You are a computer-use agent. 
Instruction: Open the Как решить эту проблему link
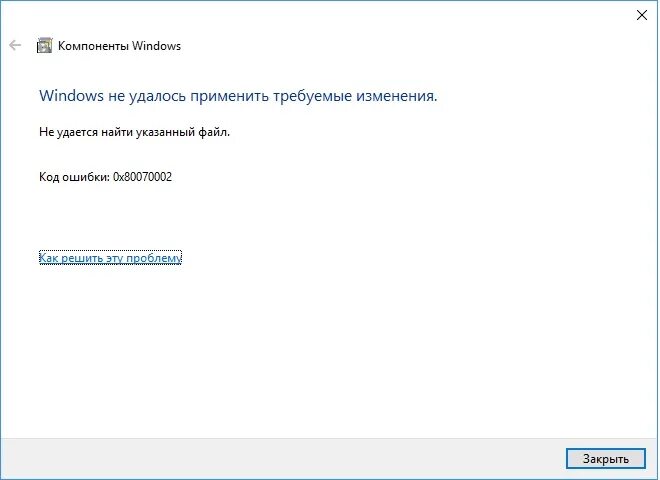tap(110, 258)
